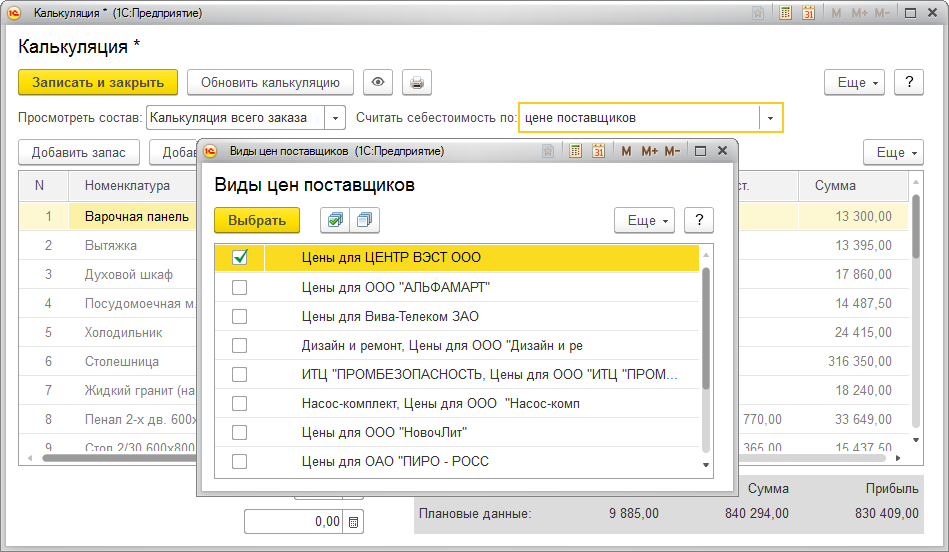949x552 pixels.
Task: Open calculator icon in dialog title bar
Action: click(575, 151)
